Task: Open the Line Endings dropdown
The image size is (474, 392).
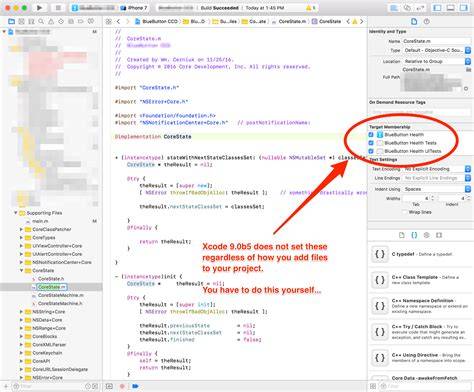Action: coord(437,178)
